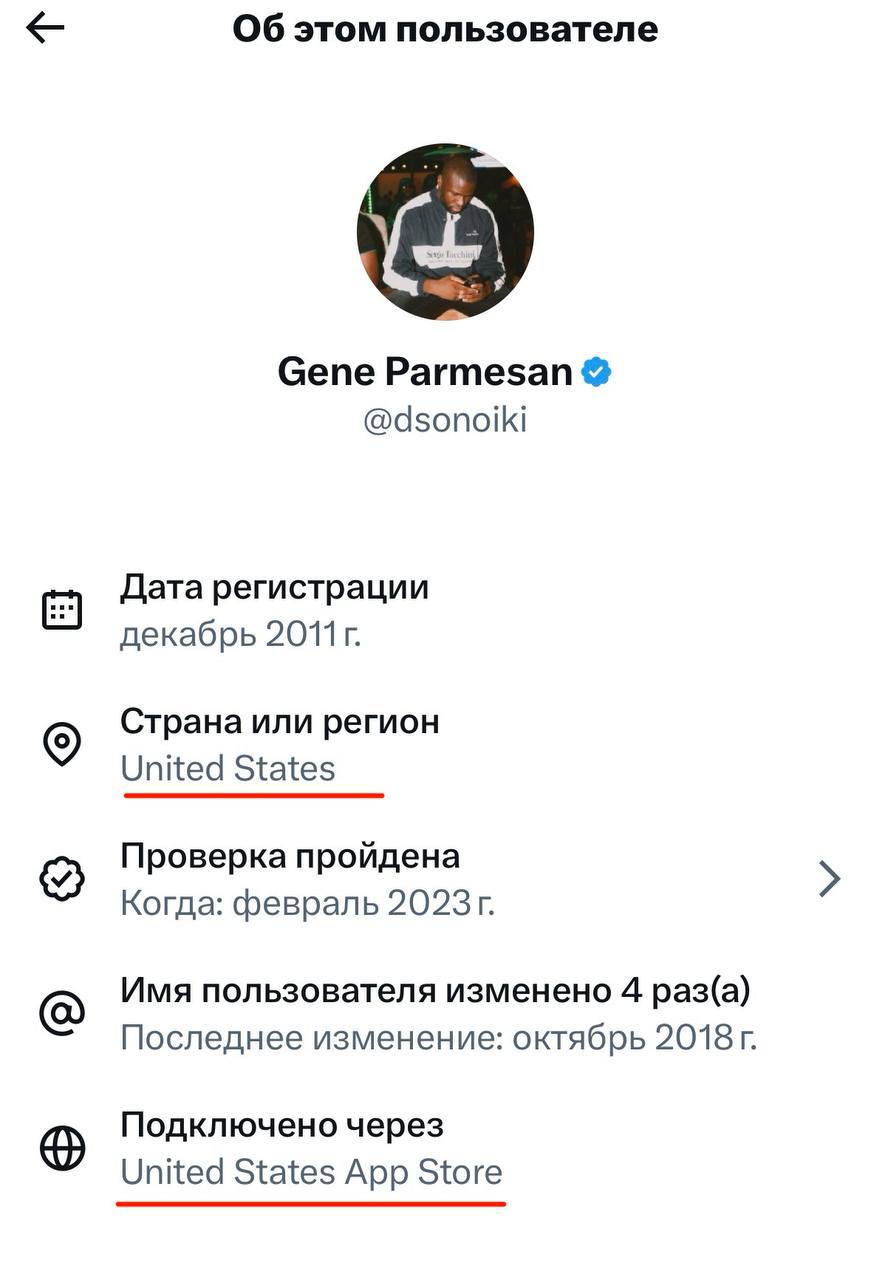Click "декабрь 2011 г." date value
Screen dimensions: 891x1280
tap(240, 635)
